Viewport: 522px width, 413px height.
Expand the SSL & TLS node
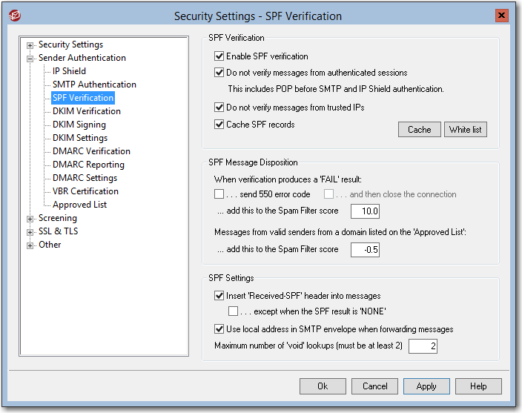[x=30, y=232]
